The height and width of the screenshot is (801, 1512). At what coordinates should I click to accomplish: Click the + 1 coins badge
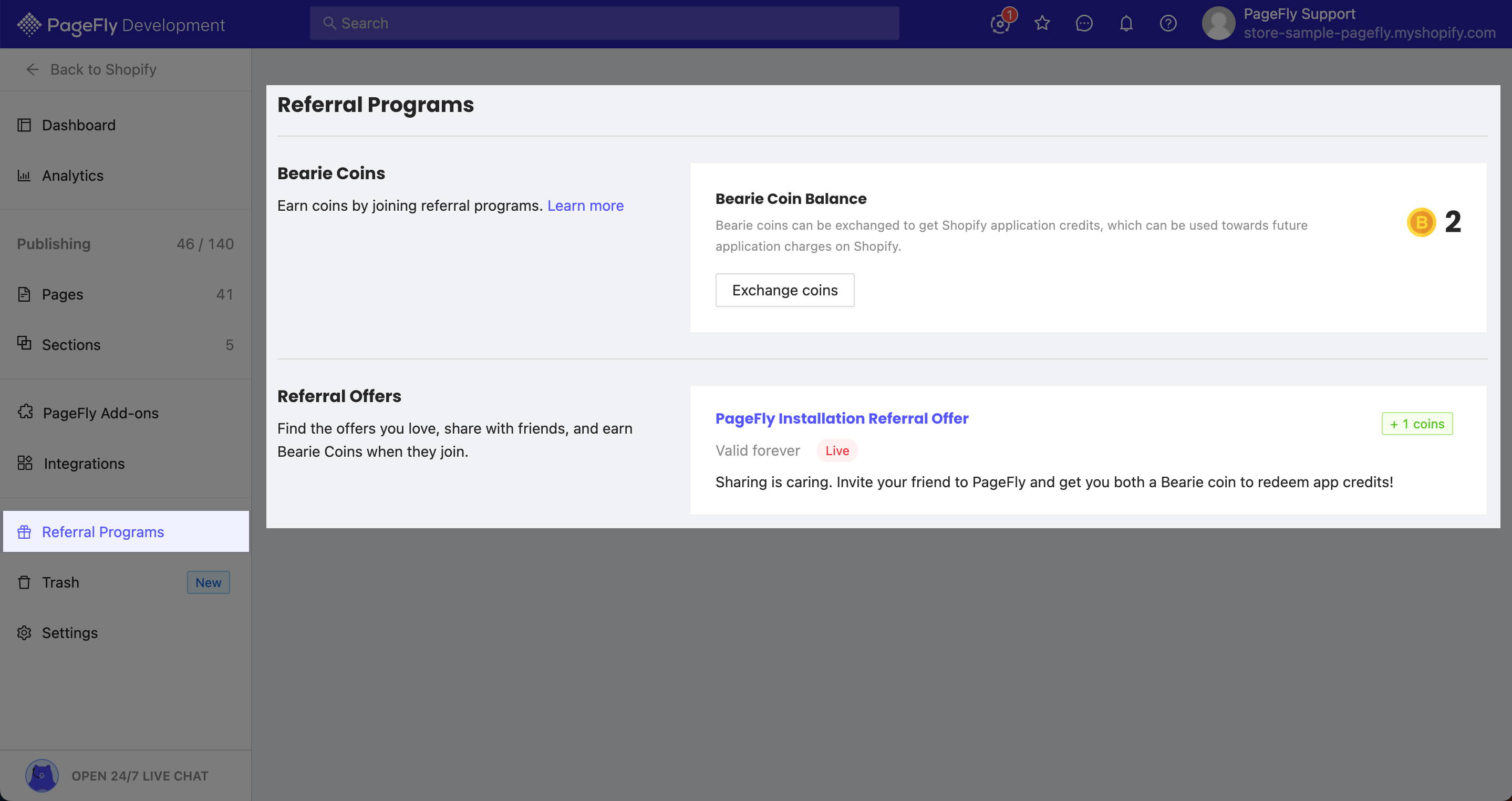1416,424
